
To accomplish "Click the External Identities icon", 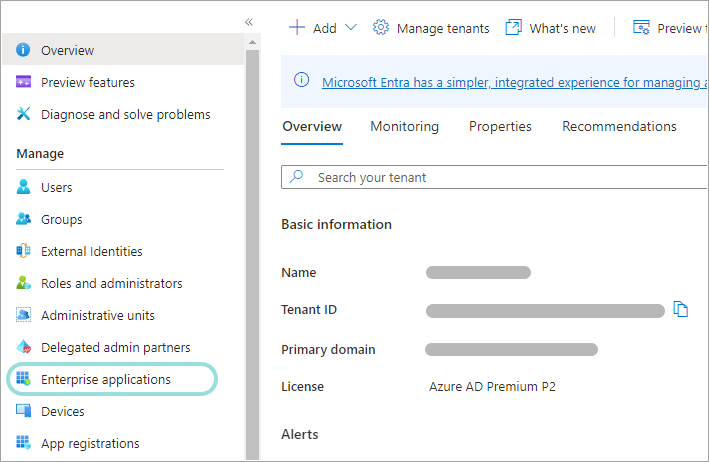I will click(x=23, y=251).
